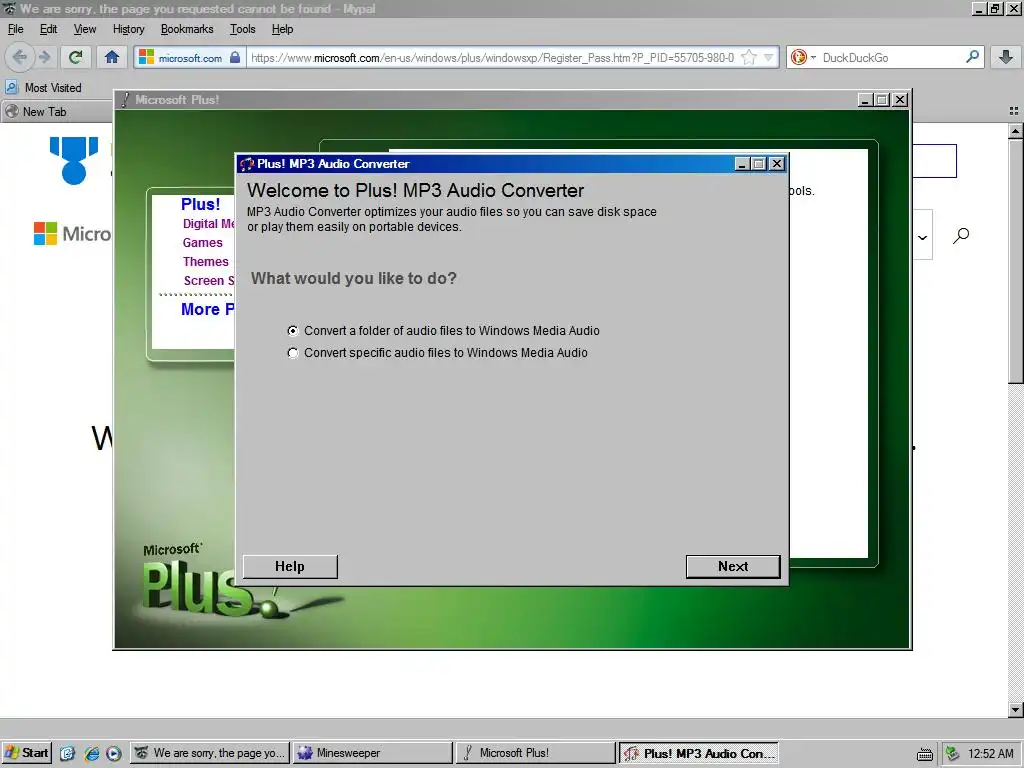Expand the chevron dropdown on Microsoft page
The width and height of the screenshot is (1024, 768).
pyautogui.click(x=922, y=237)
